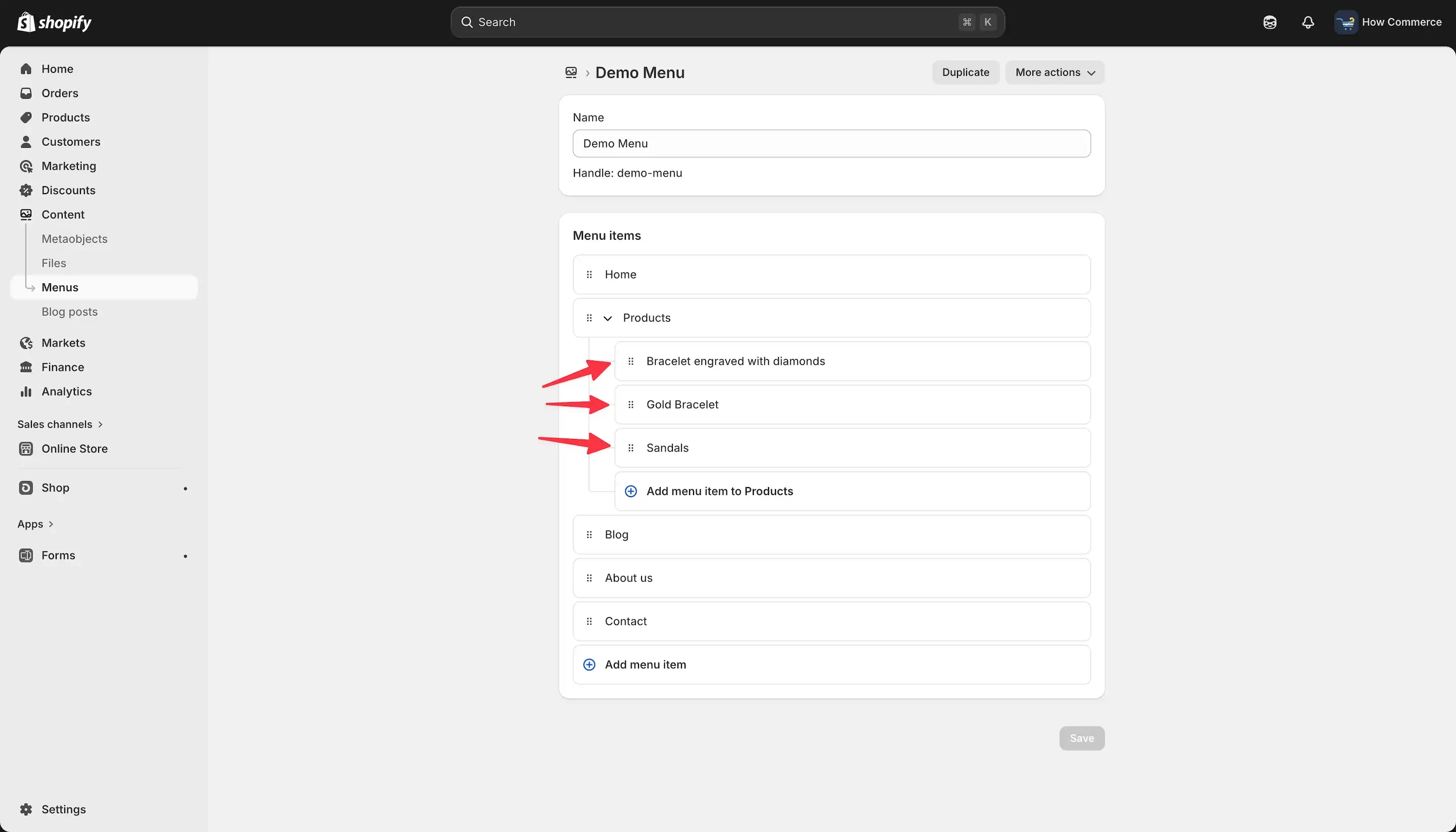Focus the menu Name input field

832,144
